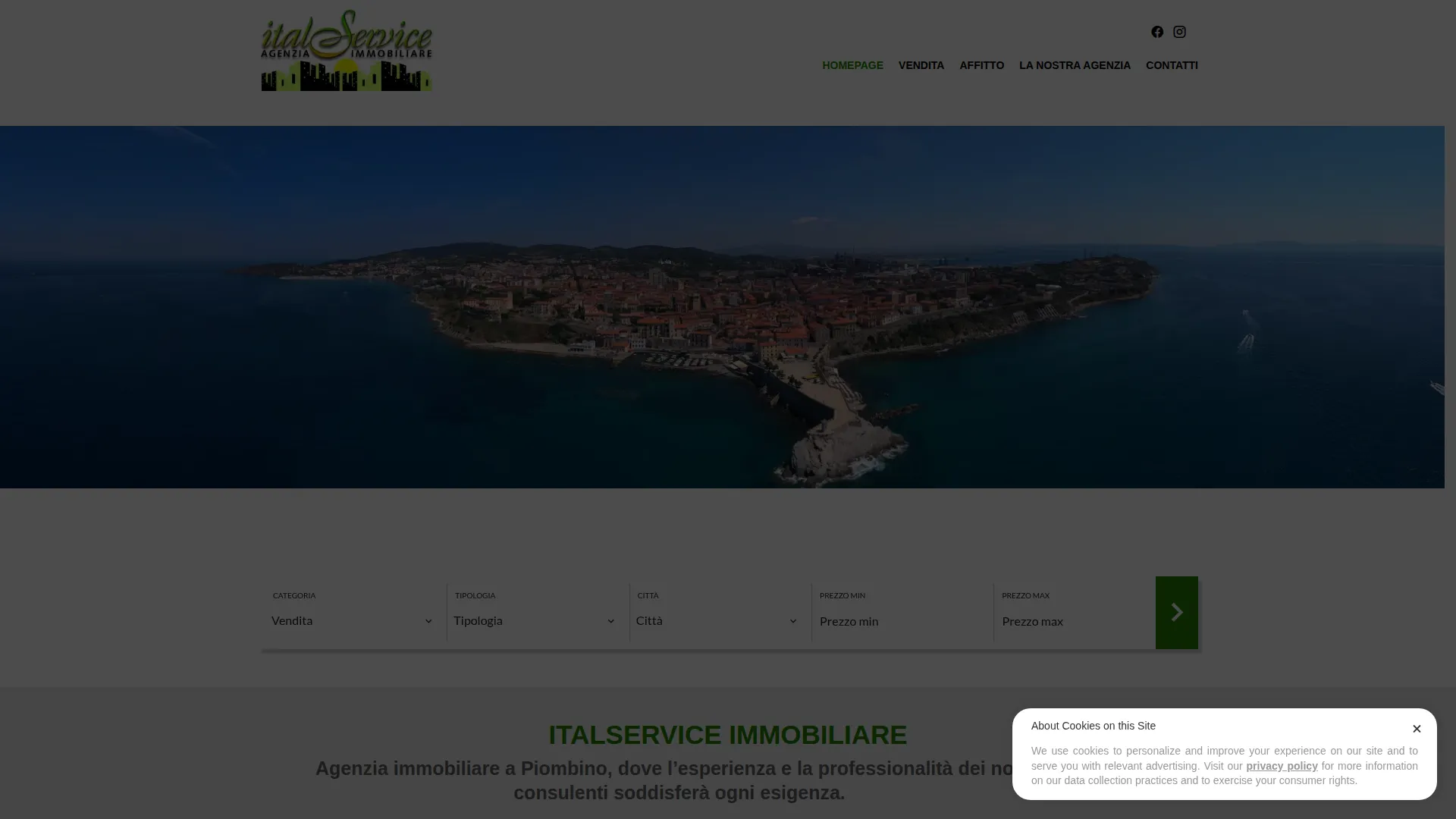This screenshot has width=1456, height=819.
Task: Open the Facebook page icon
Action: 1157,32
